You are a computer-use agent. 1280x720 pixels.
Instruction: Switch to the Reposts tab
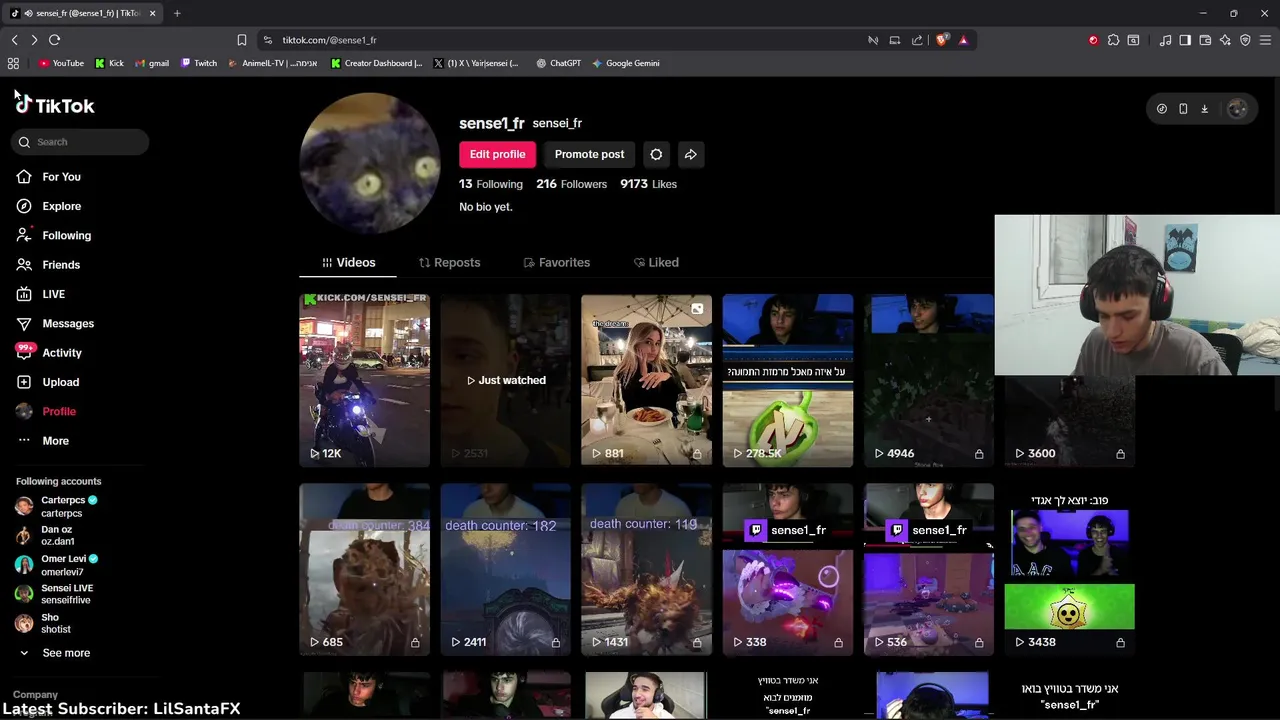point(449,262)
